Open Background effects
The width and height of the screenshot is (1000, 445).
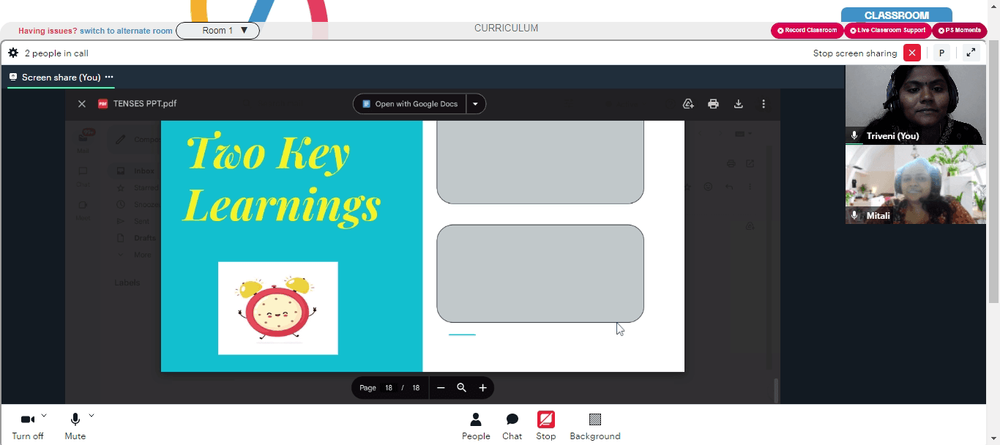point(595,427)
